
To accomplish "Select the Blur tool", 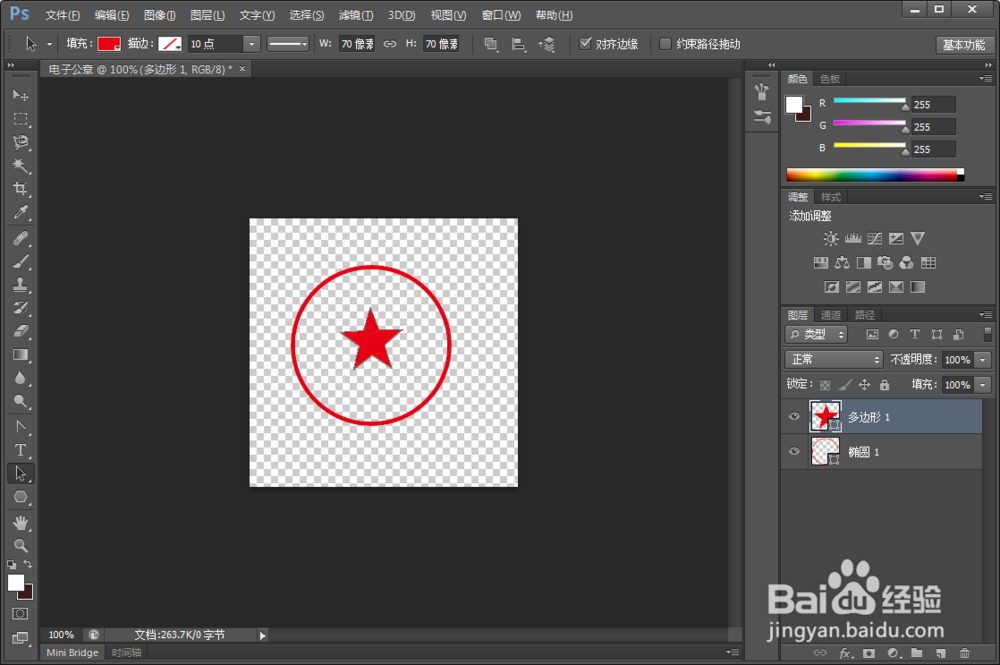I will click(x=20, y=377).
